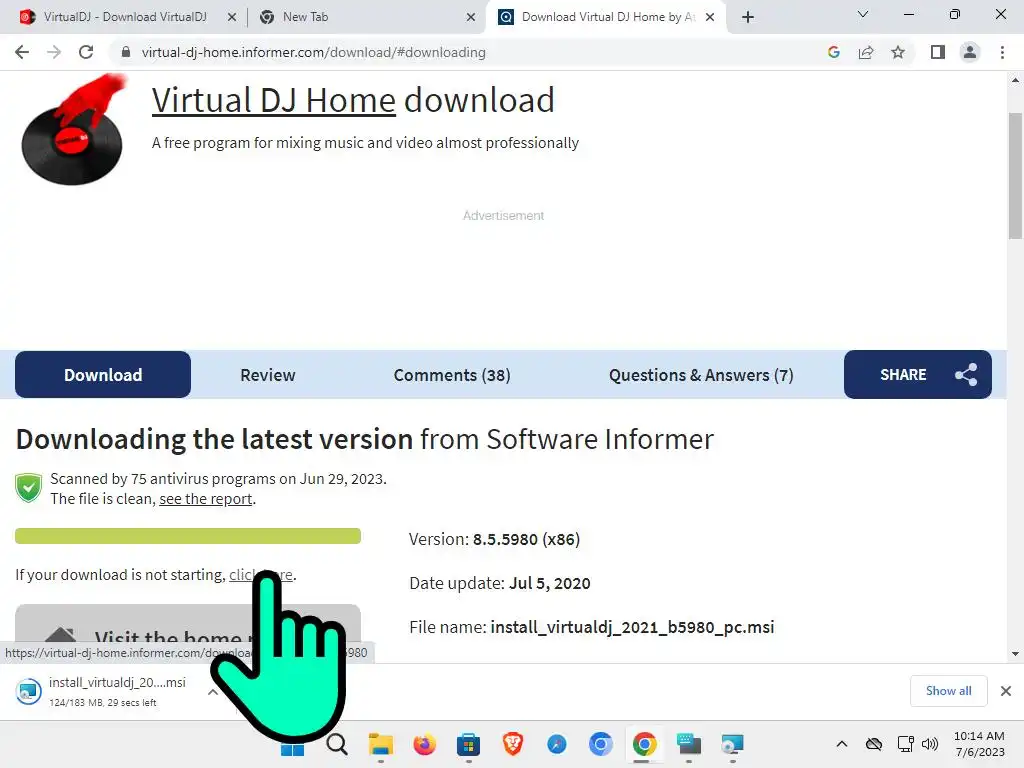Click version number 8.5.5980 (x86)
This screenshot has width=1024, height=768.
(x=526, y=539)
